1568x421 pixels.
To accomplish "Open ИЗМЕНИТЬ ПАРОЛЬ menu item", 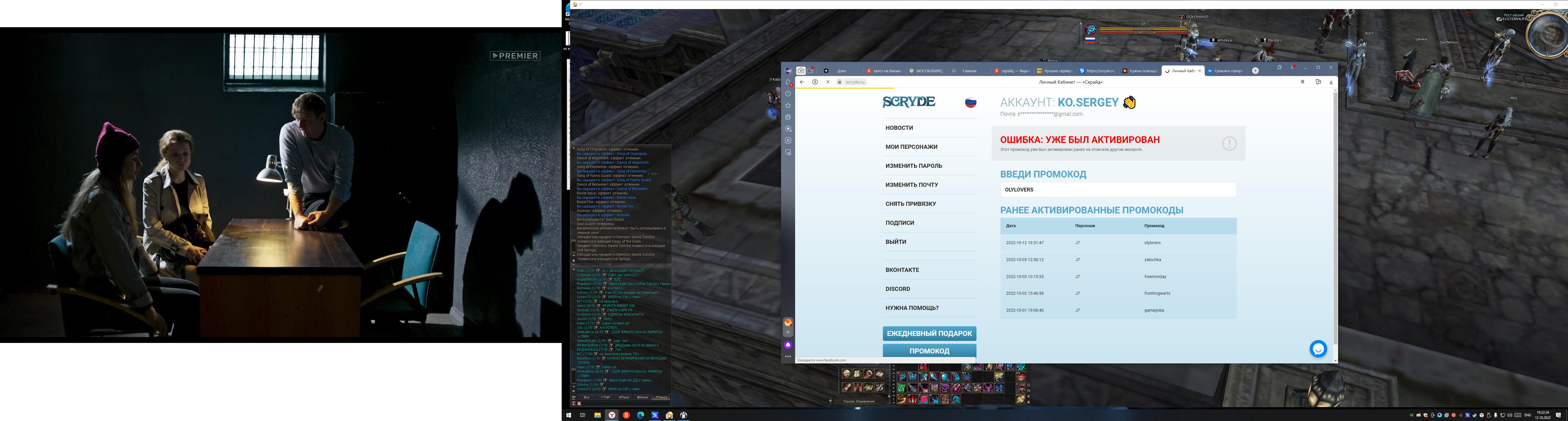I will (x=914, y=166).
